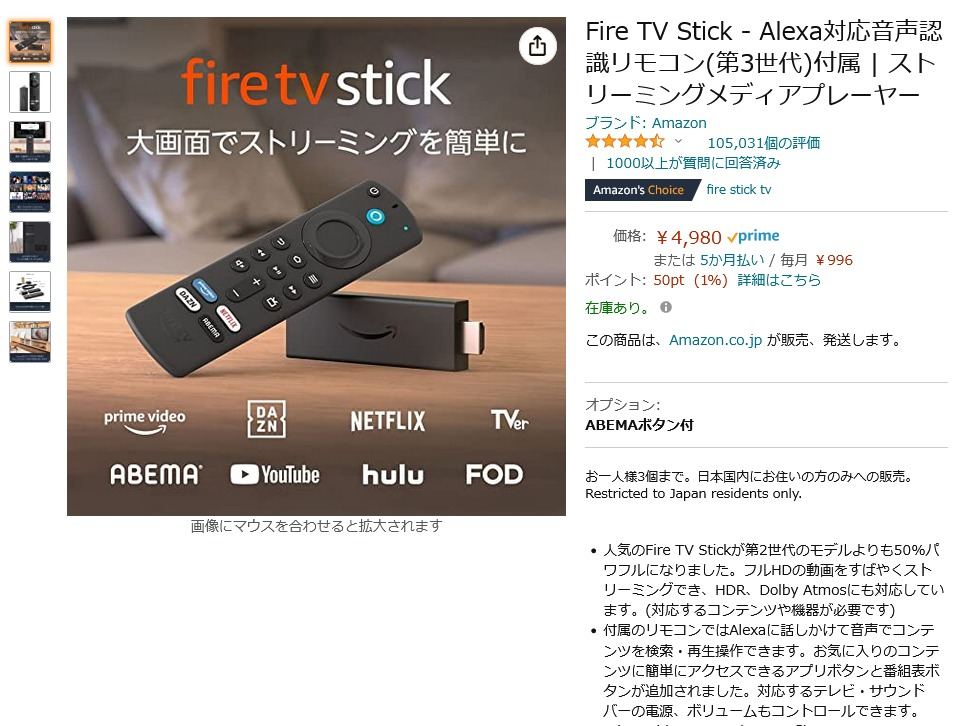
Task: Open the 5-month installment payment link
Action: coord(732,260)
